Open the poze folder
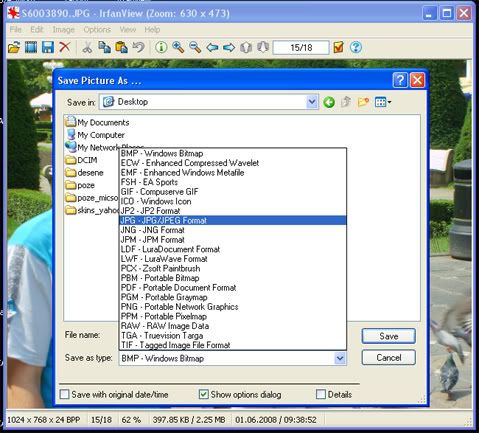The width and height of the screenshot is (479, 433). pos(80,185)
